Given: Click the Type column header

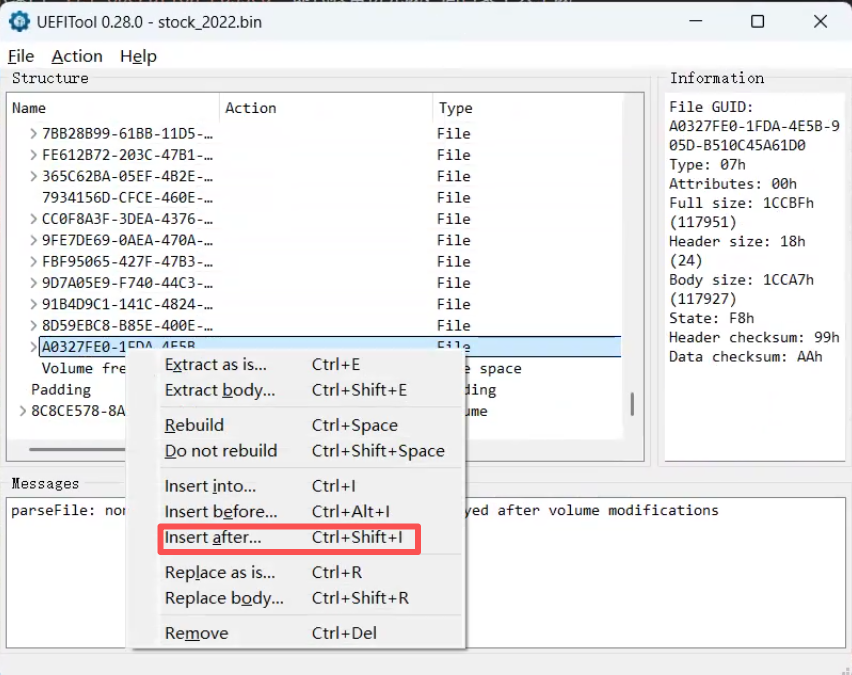Looking at the screenshot, I should tap(527, 108).
